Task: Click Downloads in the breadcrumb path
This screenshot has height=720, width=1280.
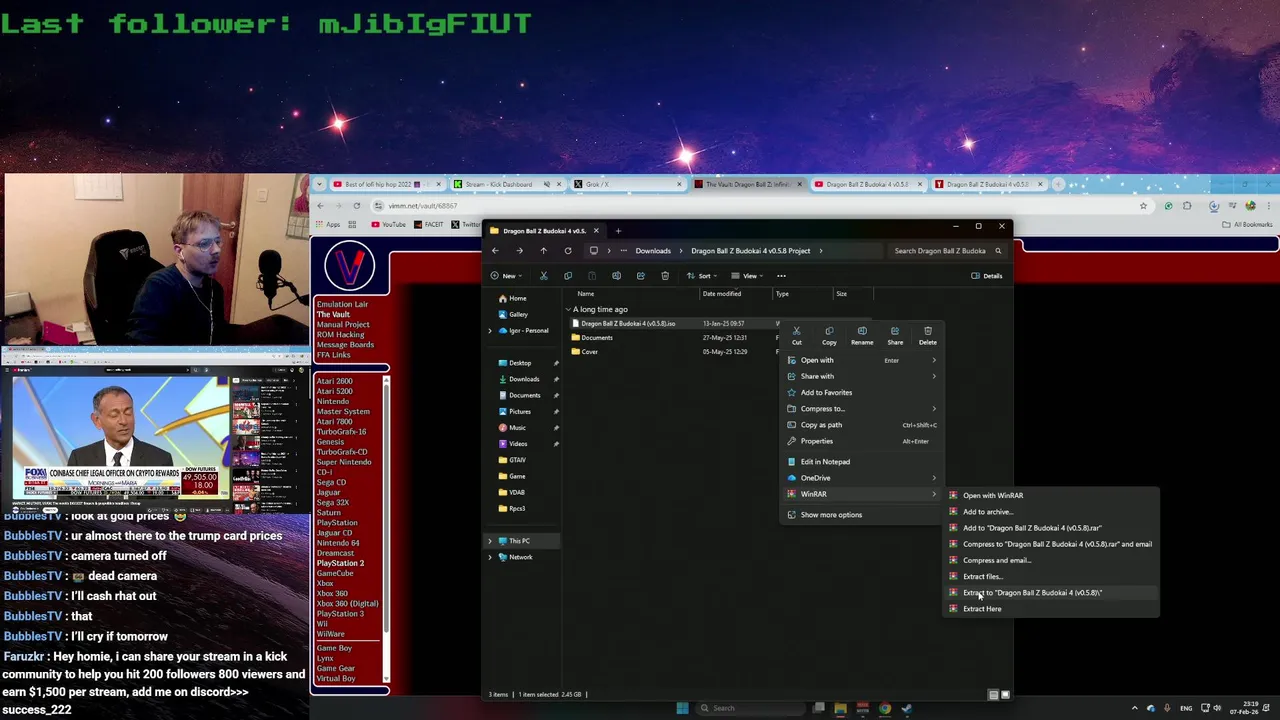Action: click(653, 251)
